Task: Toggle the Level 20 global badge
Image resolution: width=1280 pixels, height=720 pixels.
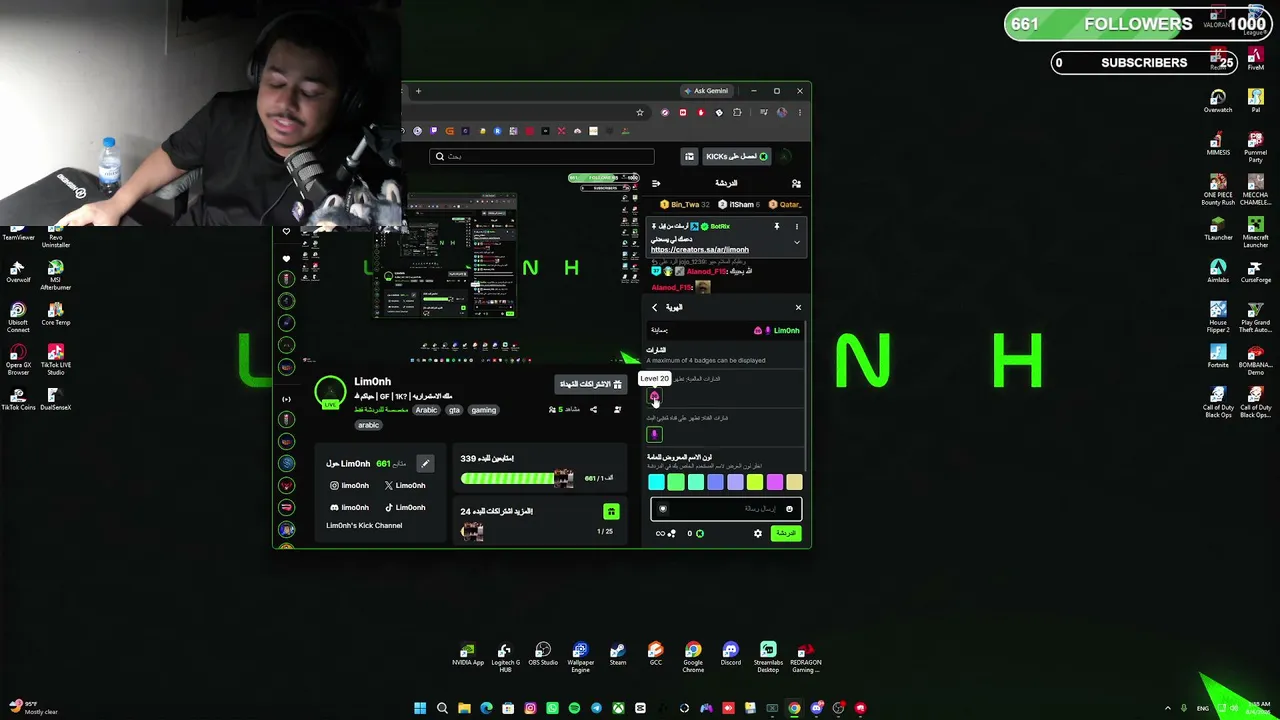Action: click(654, 396)
